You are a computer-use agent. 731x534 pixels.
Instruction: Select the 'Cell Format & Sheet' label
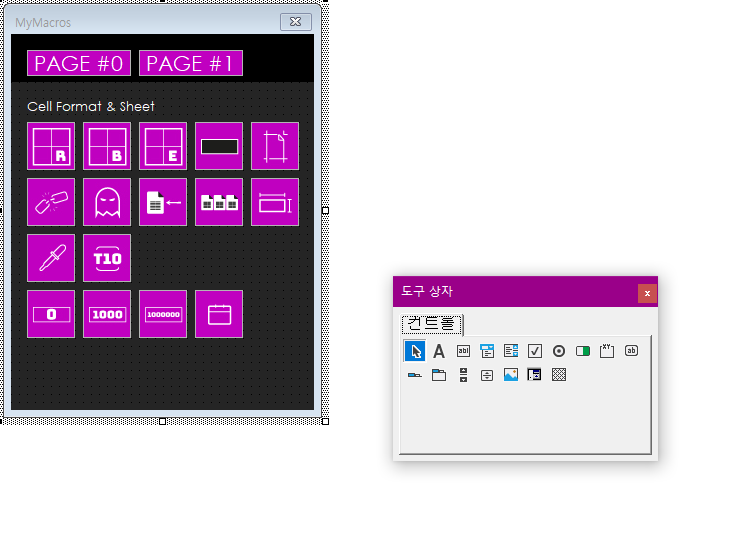point(91,106)
